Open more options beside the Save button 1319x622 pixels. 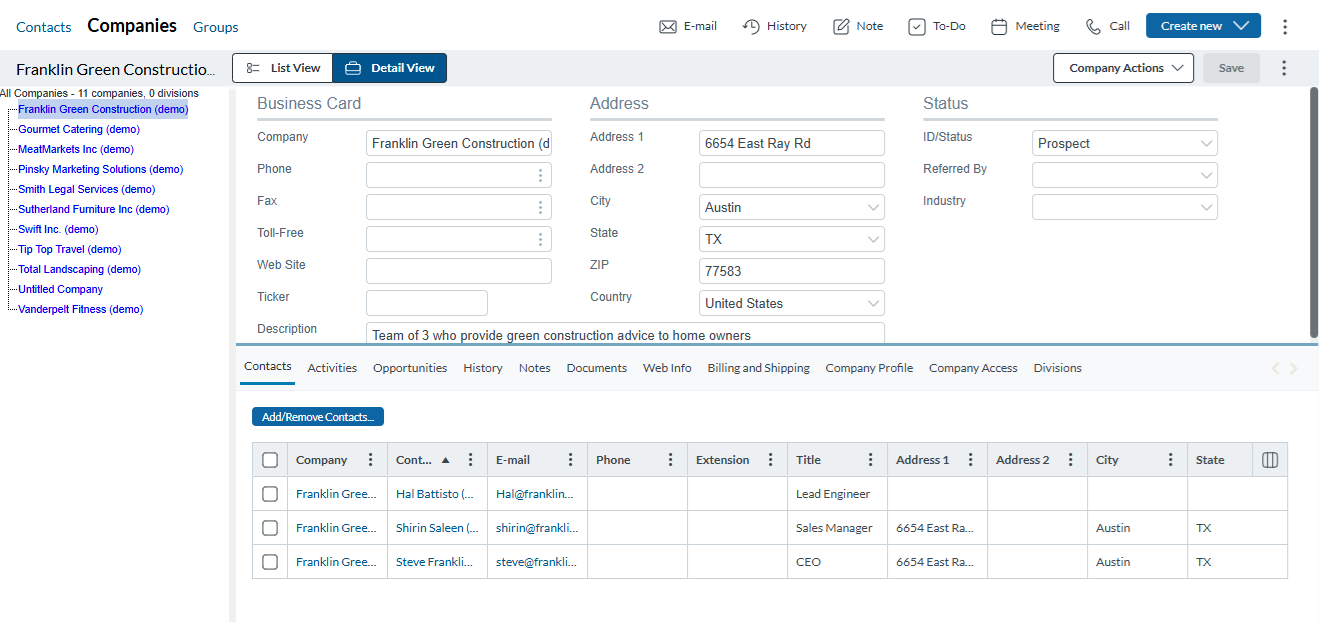pyautogui.click(x=1284, y=68)
